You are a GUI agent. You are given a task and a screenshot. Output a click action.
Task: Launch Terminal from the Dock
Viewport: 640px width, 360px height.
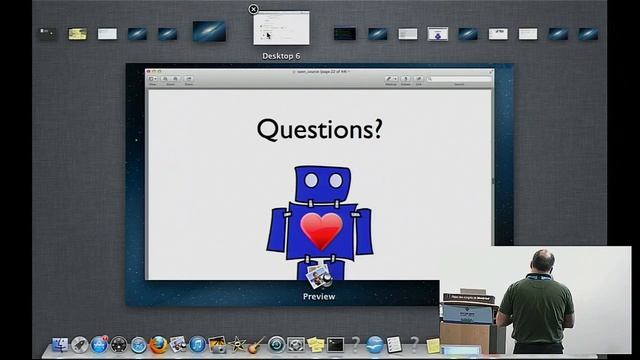[336, 345]
